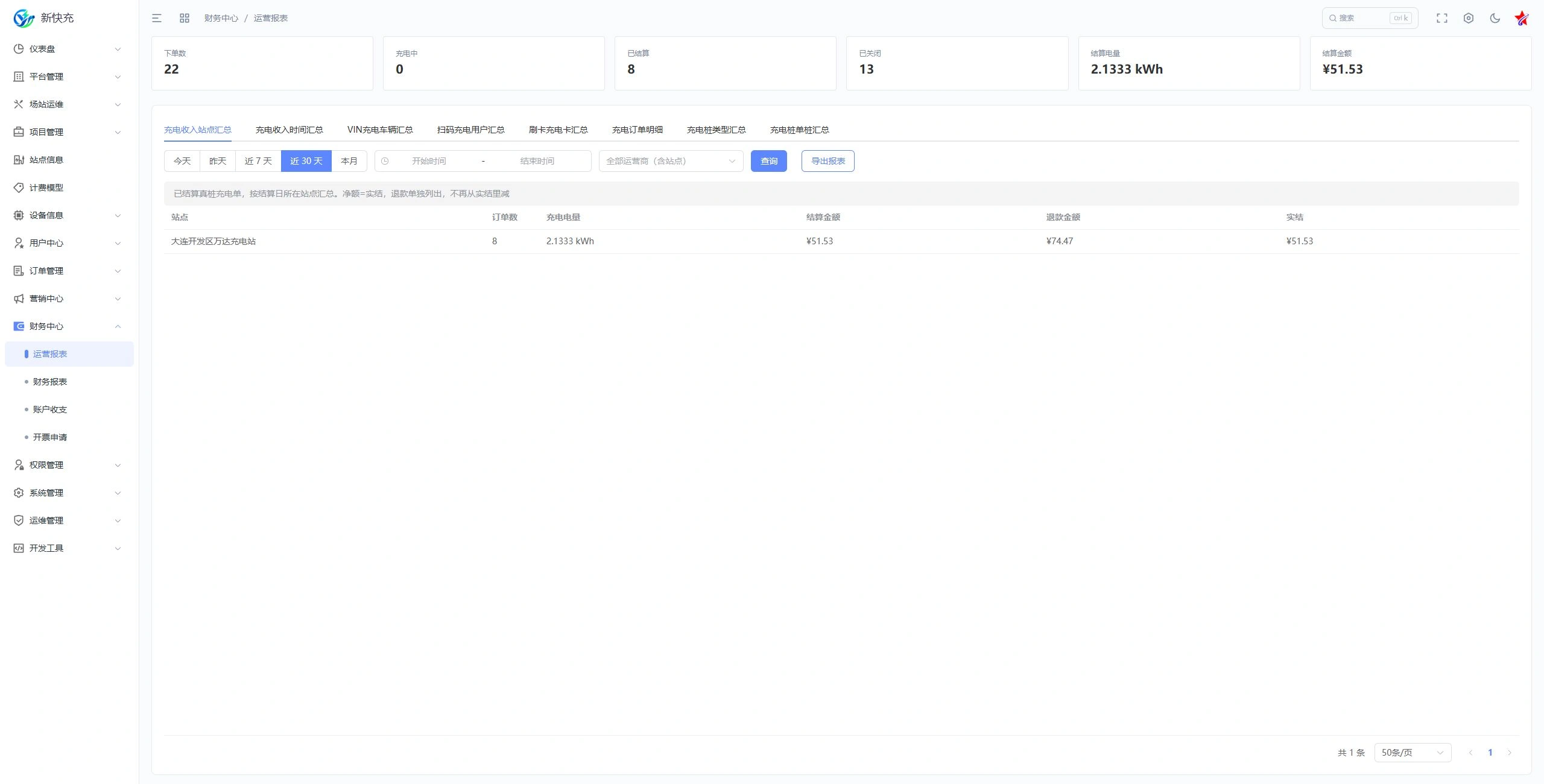Open the 50条/页 page size dropdown

1413,753
